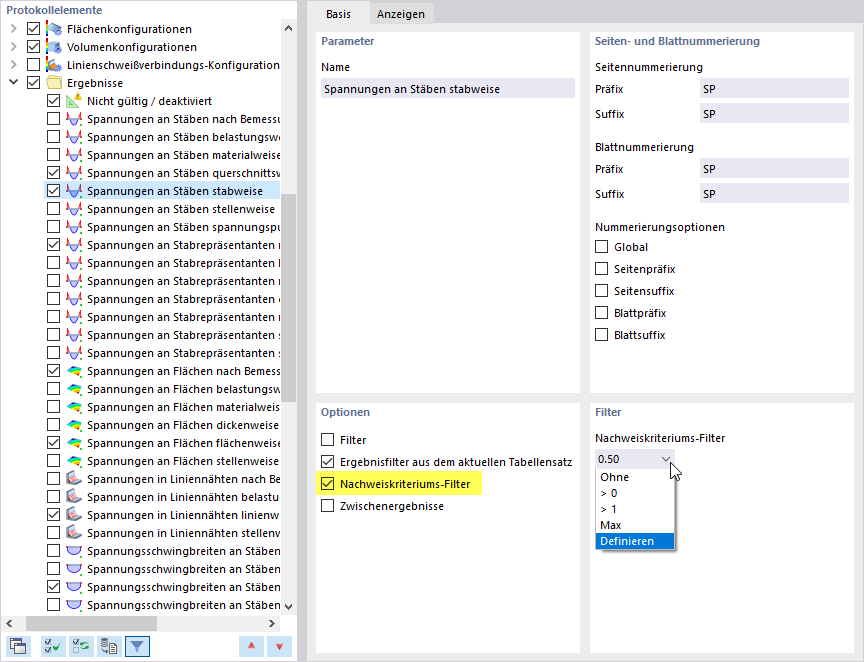Viewport: 864px width, 662px height.
Task: Click the Volumenkonfigurationen row icon
Action: click(x=54, y=47)
